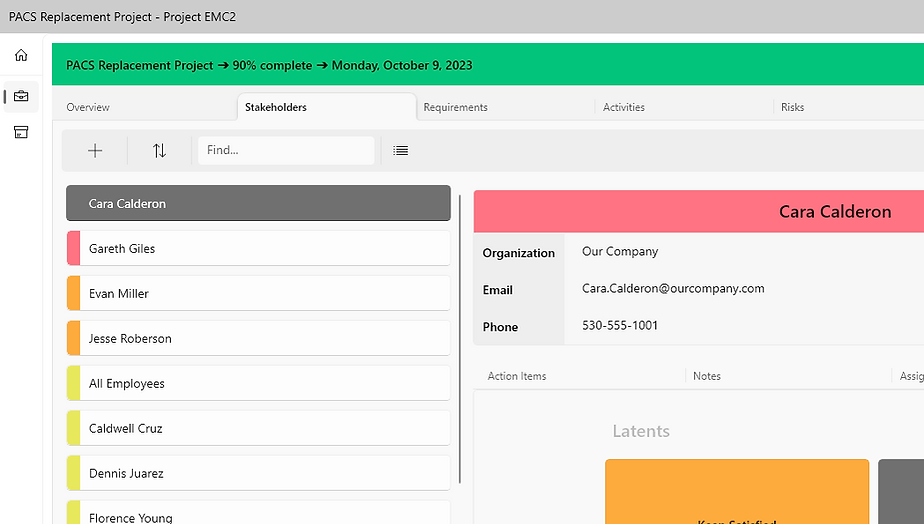Select Cara Calderon in stakeholder list
The width and height of the screenshot is (924, 524).
(258, 203)
